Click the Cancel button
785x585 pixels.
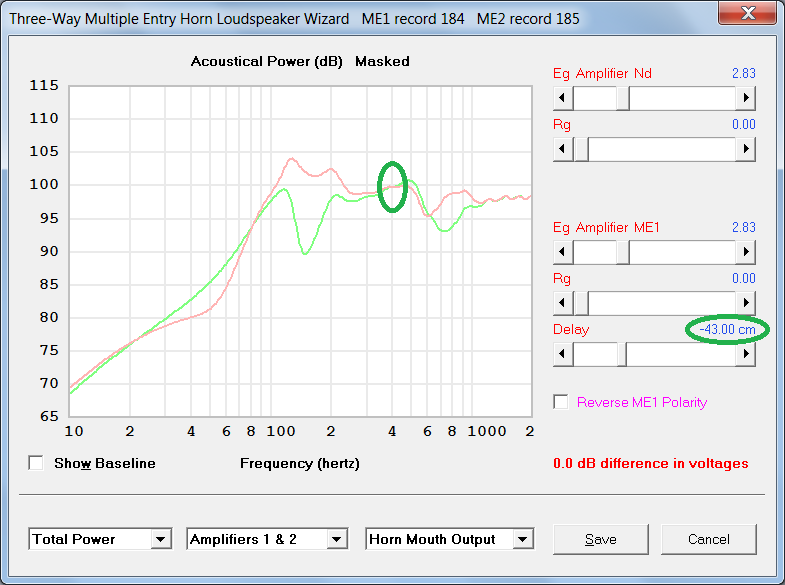[708, 539]
